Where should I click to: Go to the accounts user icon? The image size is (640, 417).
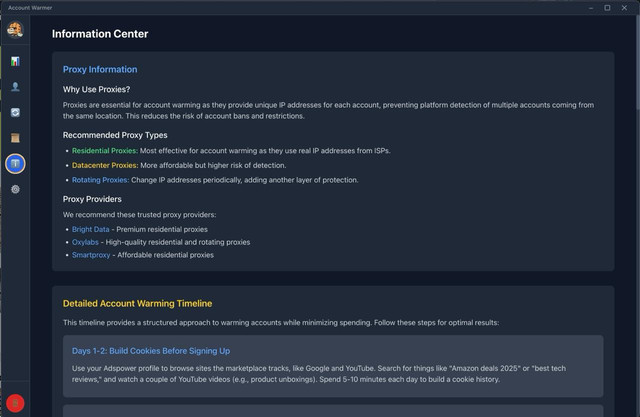15,87
